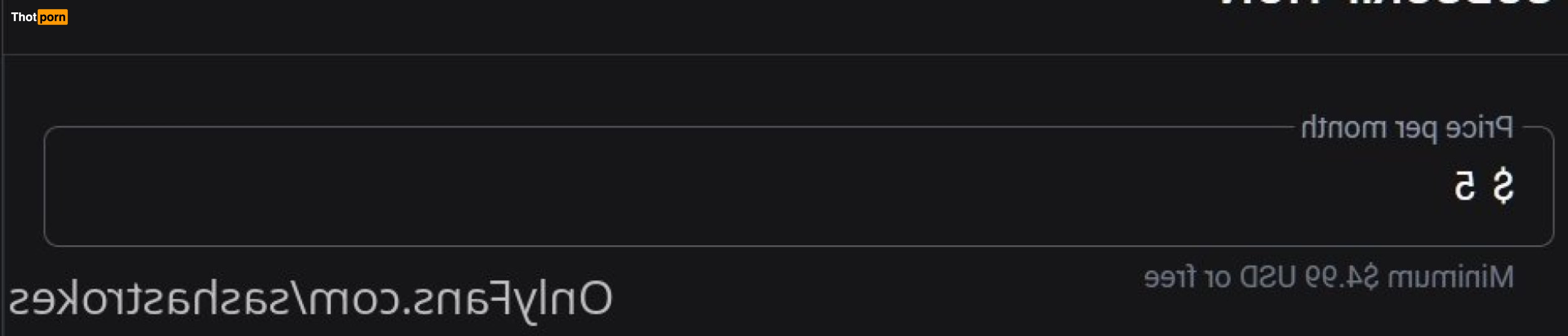
Task: Click the word "Price" in field label
Action: [1479, 128]
